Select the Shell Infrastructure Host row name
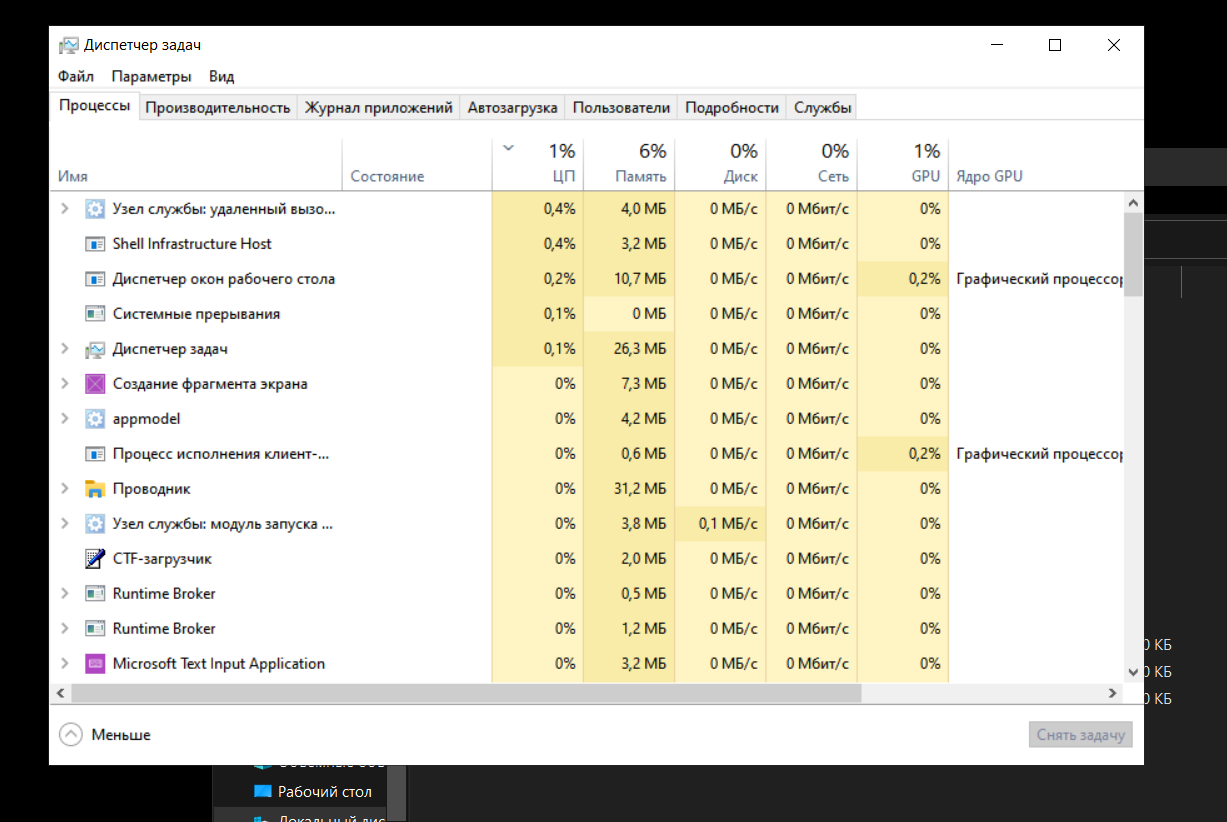This screenshot has width=1227, height=822. [192, 244]
